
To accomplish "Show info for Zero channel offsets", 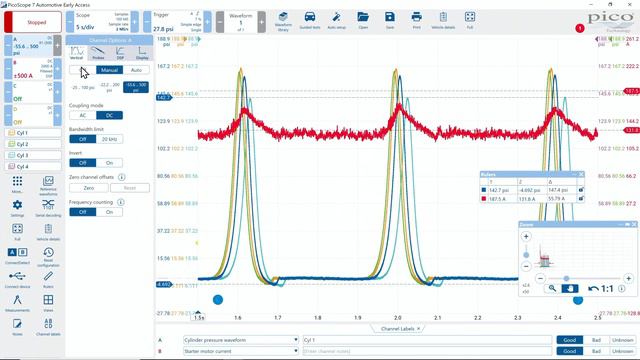I will (121, 177).
